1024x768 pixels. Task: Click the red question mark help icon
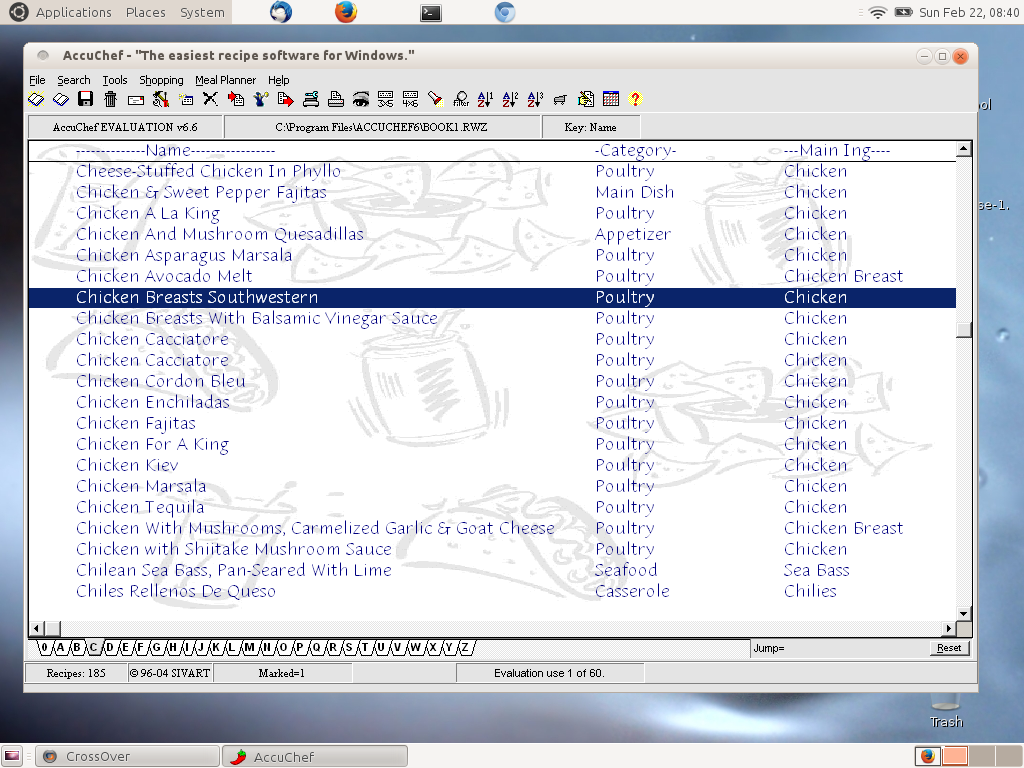point(635,99)
